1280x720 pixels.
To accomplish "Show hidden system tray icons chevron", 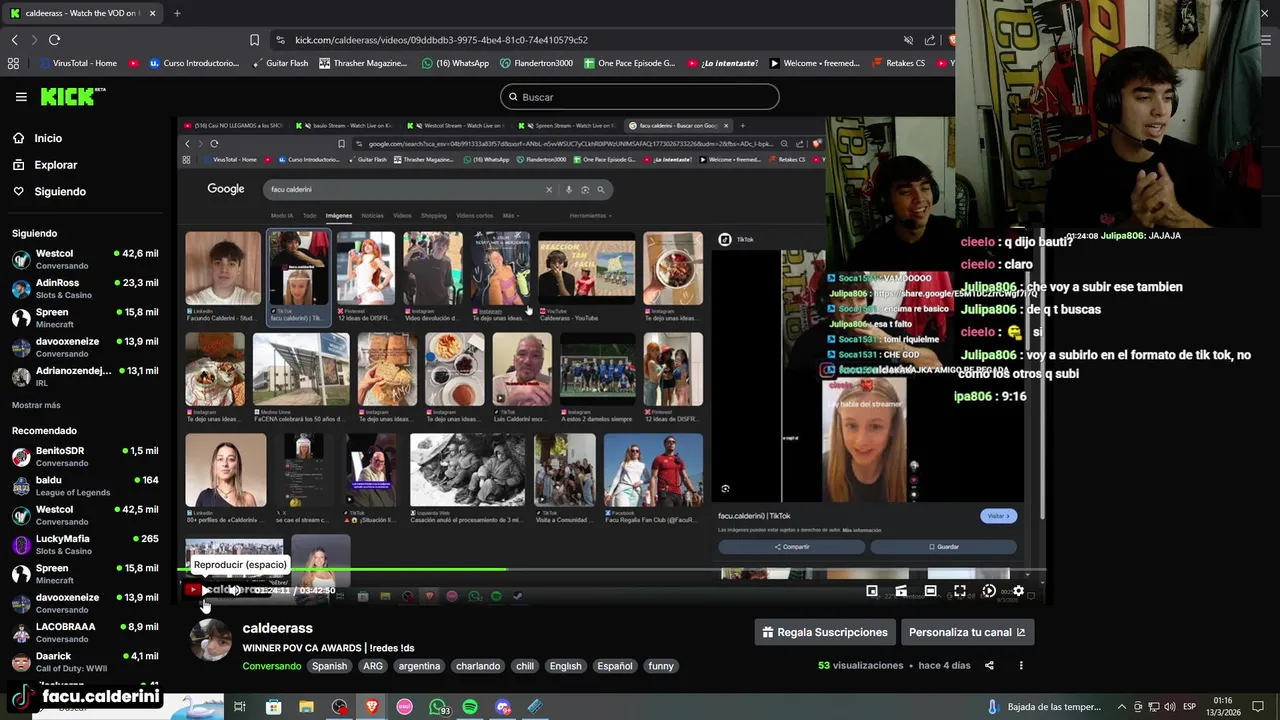I will tap(1120, 707).
